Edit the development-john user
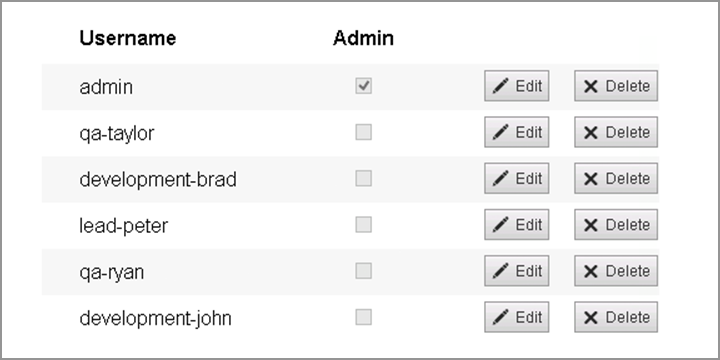 tap(517, 317)
